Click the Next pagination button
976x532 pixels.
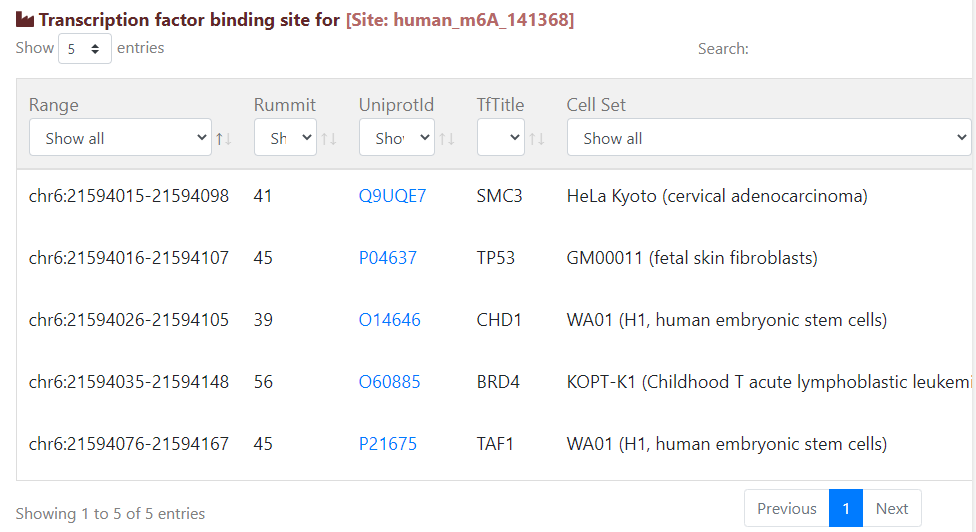[x=891, y=508]
